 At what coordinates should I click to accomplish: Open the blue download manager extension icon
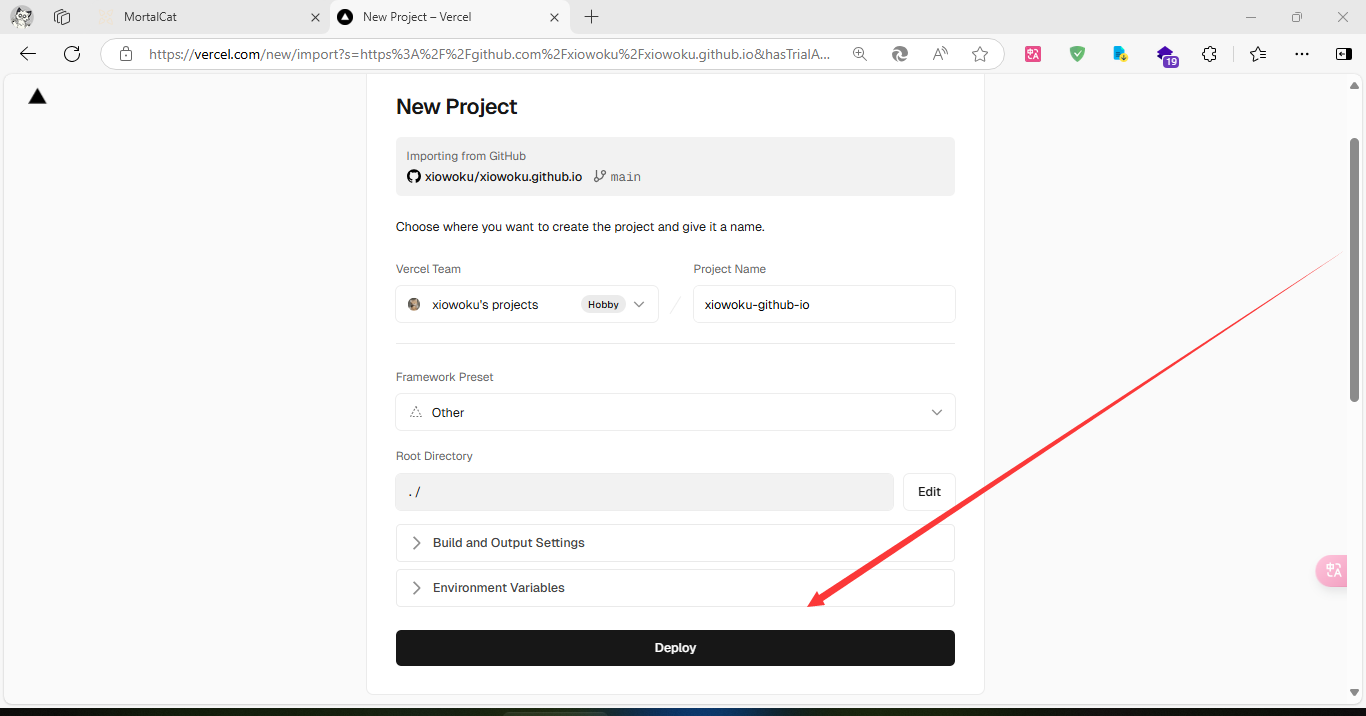pyautogui.click(x=1121, y=54)
